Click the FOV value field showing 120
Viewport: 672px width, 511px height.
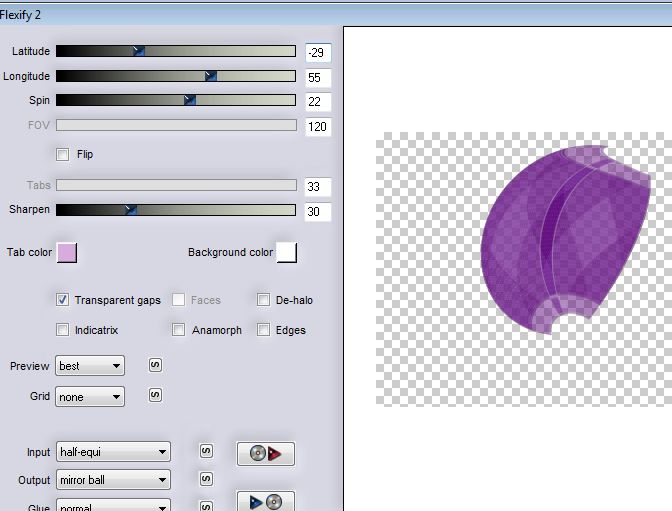tap(318, 126)
